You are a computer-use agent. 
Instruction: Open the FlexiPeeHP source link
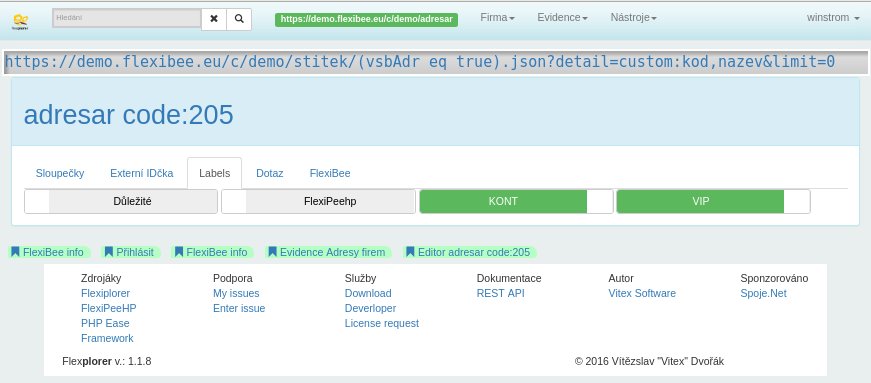pos(109,308)
